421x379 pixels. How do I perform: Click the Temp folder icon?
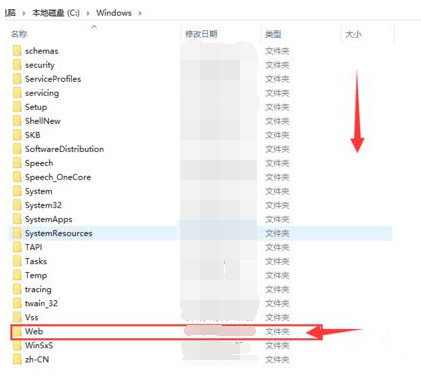17,275
